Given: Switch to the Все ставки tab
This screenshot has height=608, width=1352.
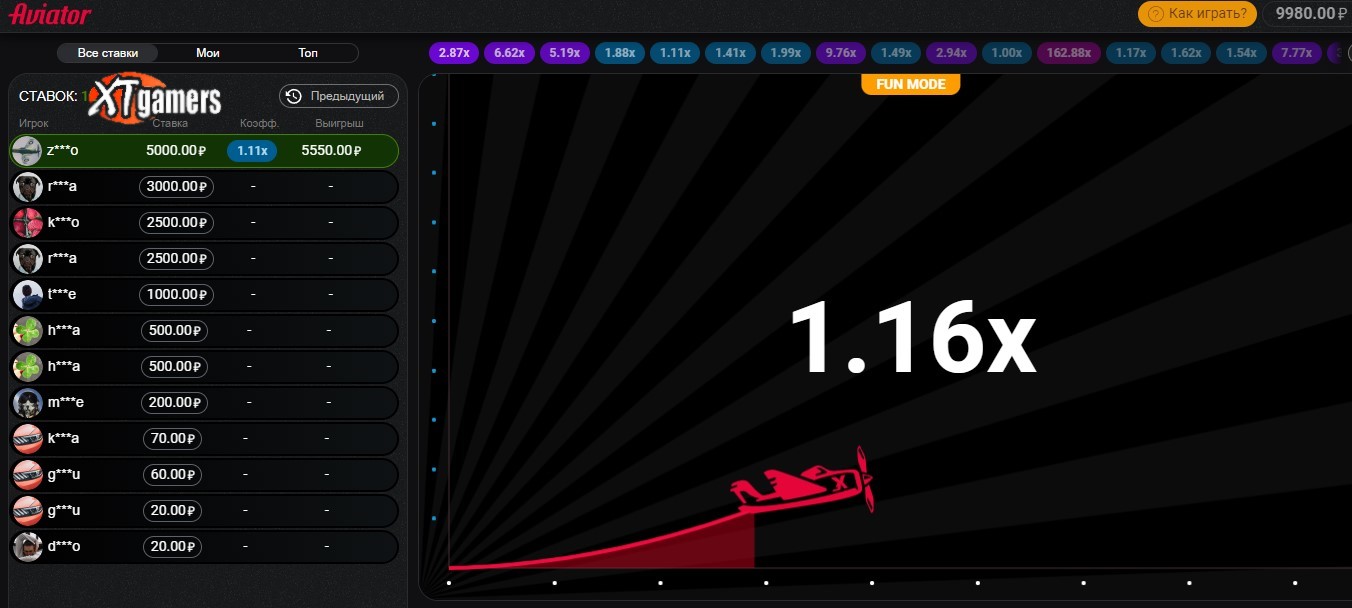Looking at the screenshot, I should point(108,53).
